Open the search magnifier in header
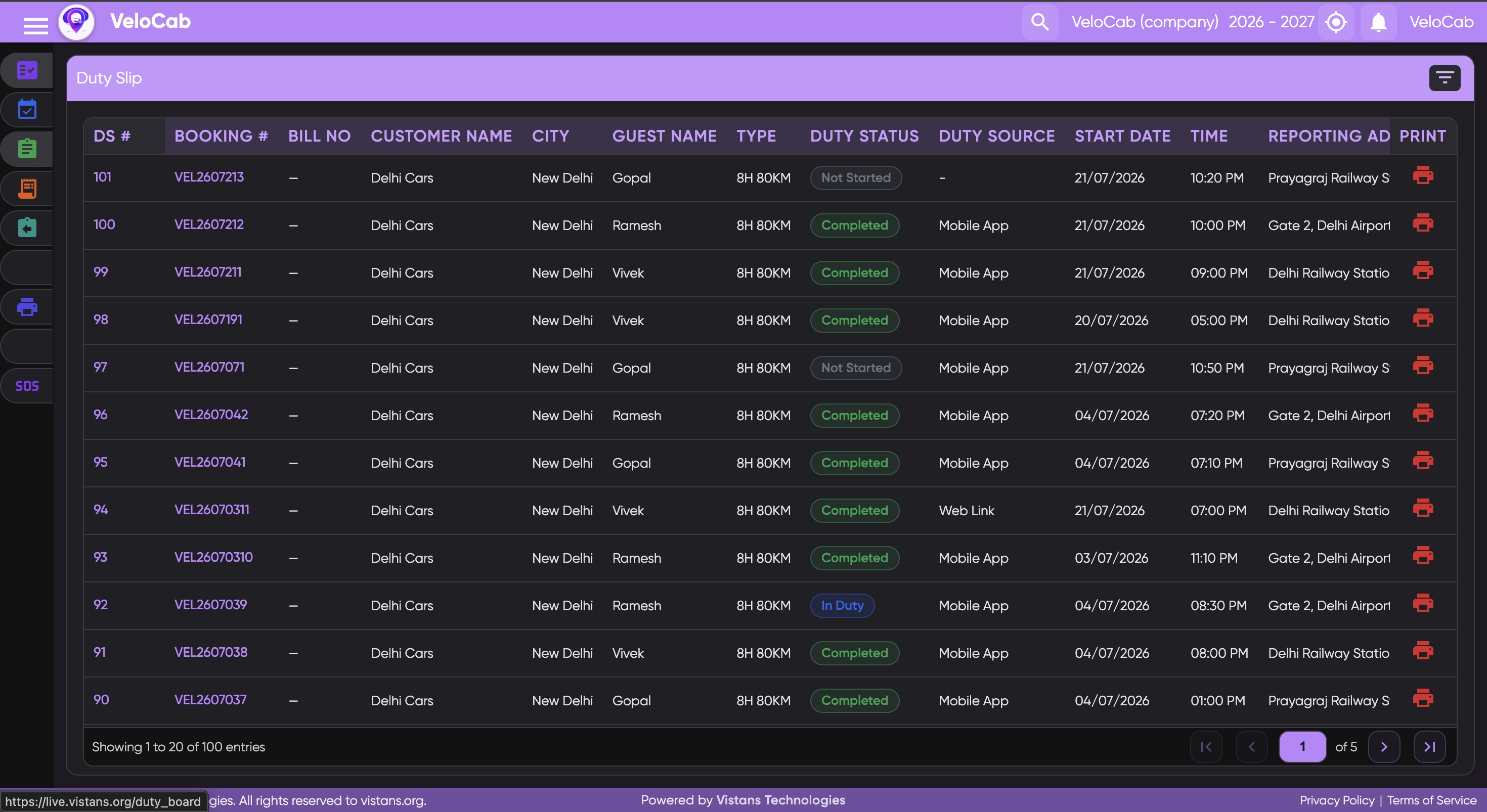Image resolution: width=1487 pixels, height=812 pixels. (1039, 22)
